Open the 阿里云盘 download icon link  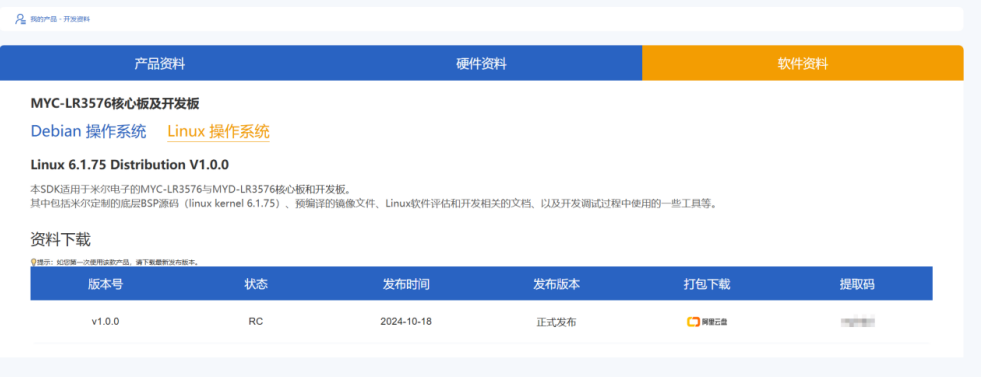point(707,321)
